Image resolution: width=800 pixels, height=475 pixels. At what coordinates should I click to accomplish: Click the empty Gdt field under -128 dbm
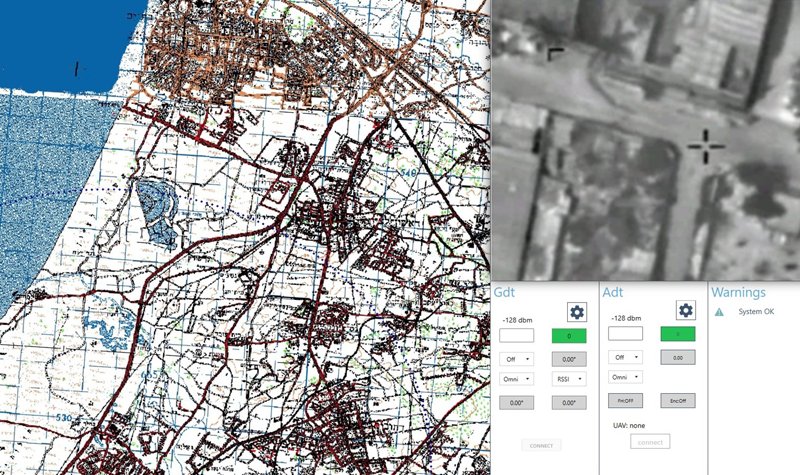pos(515,336)
